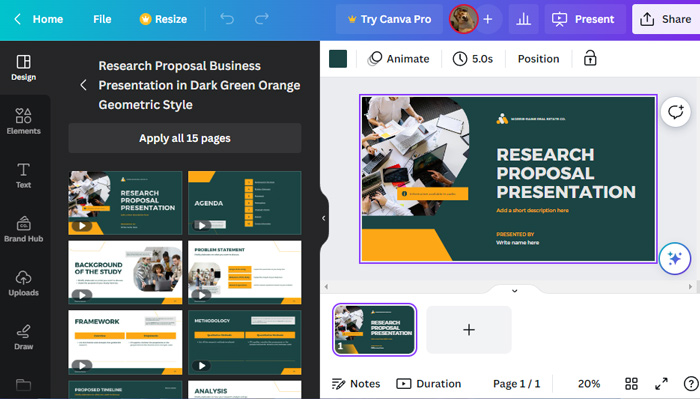The height and width of the screenshot is (399, 700).
Task: Redo the last action
Action: click(x=262, y=19)
